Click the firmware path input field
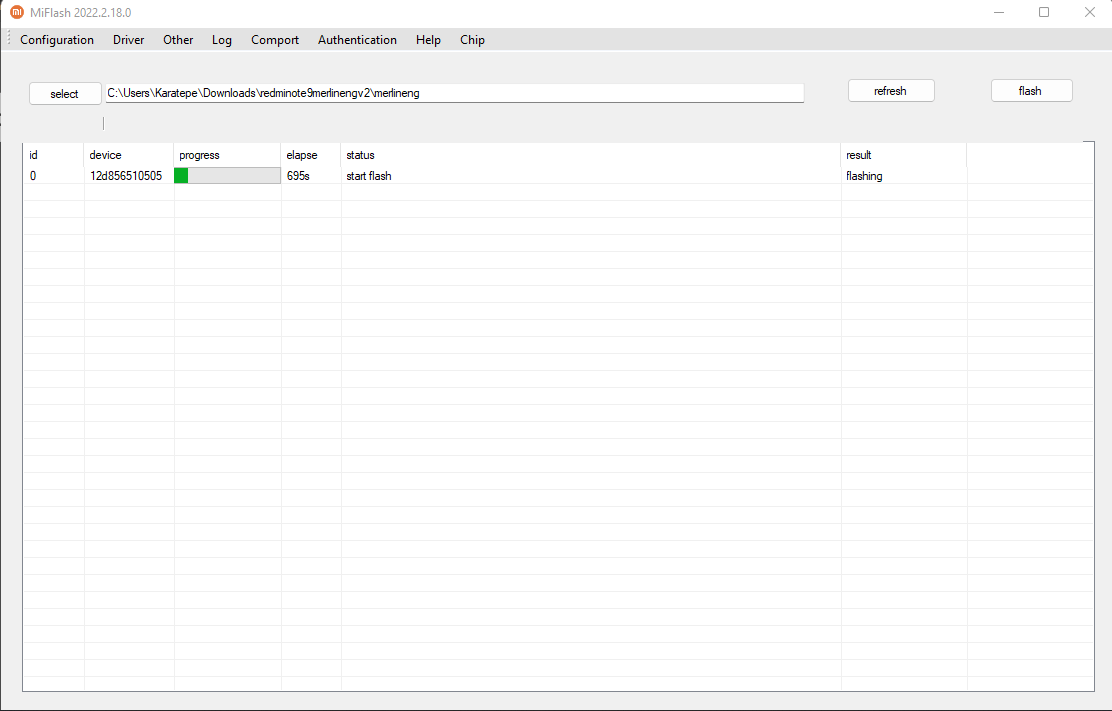Viewport: 1112px width, 711px height. click(455, 93)
